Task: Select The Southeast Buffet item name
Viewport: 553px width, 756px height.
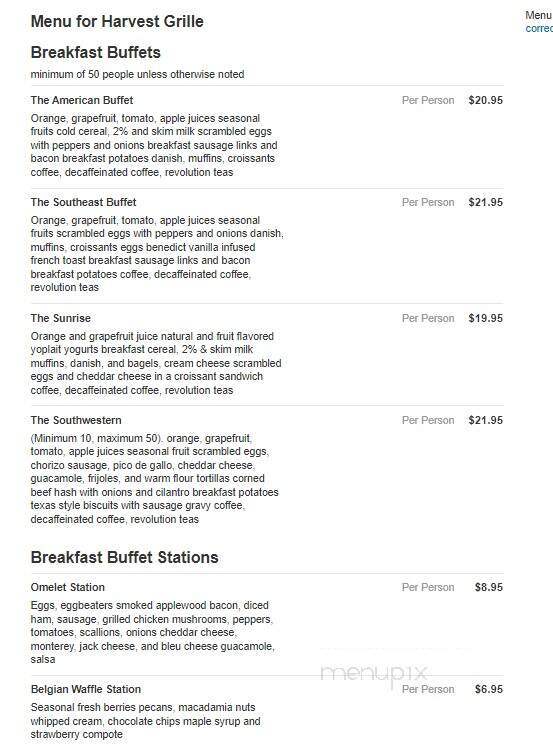Action: coord(83,202)
